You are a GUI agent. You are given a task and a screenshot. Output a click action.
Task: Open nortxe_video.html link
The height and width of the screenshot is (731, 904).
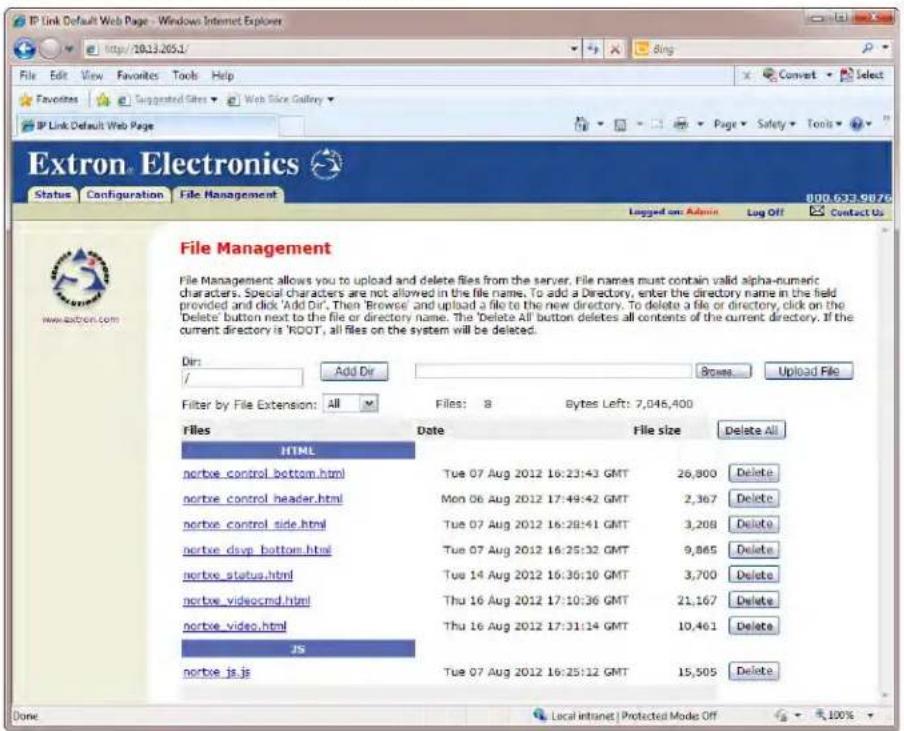[235, 626]
